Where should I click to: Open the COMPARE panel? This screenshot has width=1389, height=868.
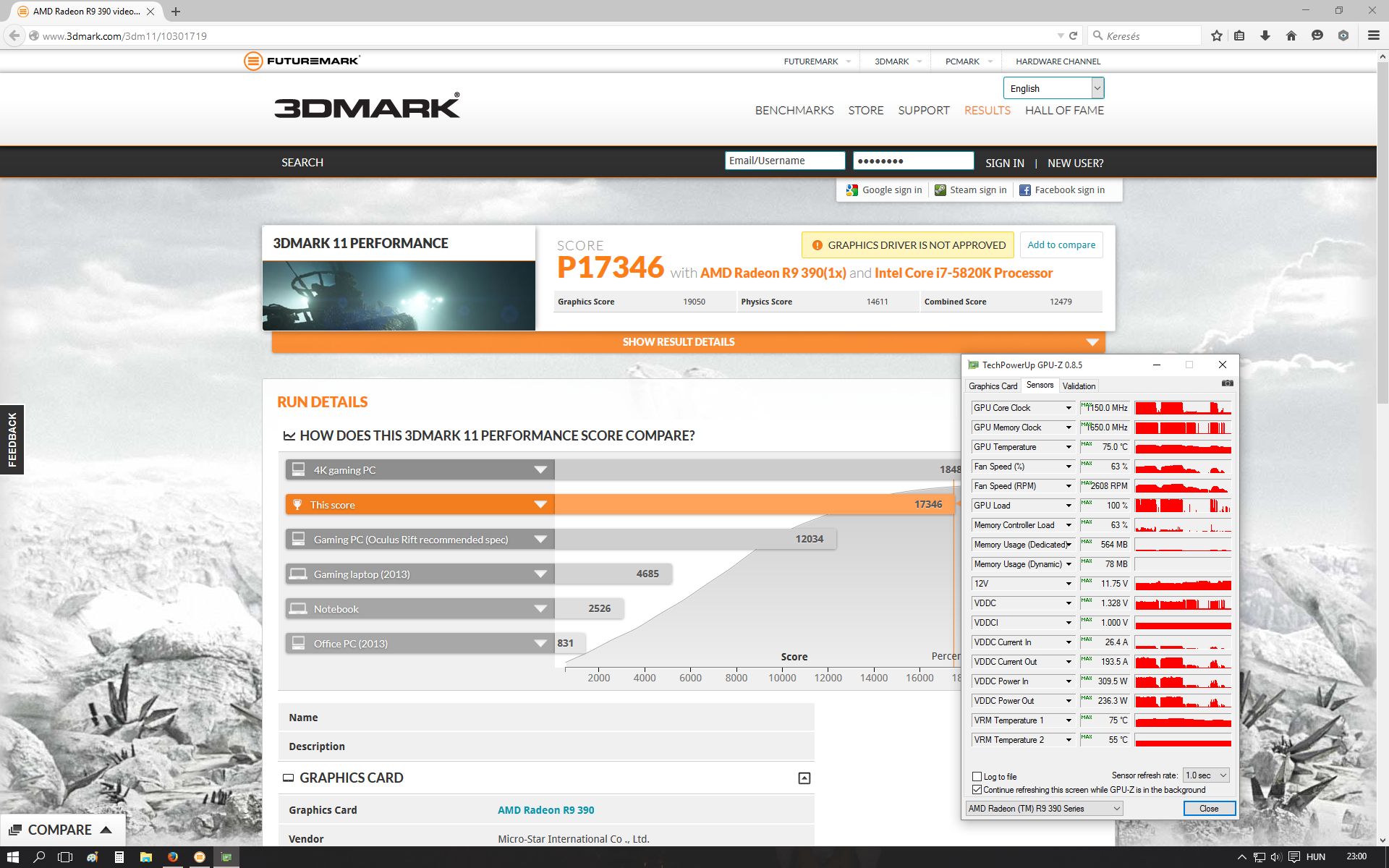pos(62,830)
